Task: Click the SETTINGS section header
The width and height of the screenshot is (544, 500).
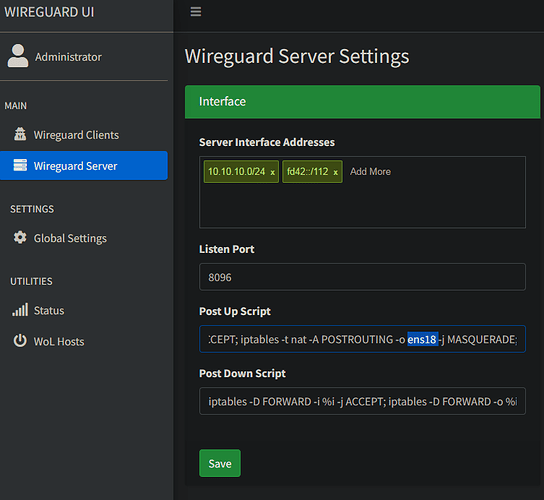Action: pyautogui.click(x=32, y=209)
